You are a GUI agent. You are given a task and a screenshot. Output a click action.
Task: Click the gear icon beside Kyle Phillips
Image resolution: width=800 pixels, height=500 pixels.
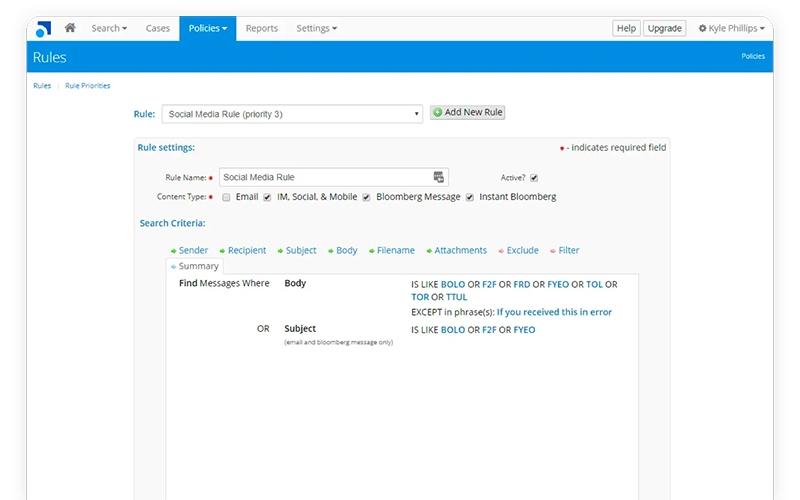tap(703, 28)
